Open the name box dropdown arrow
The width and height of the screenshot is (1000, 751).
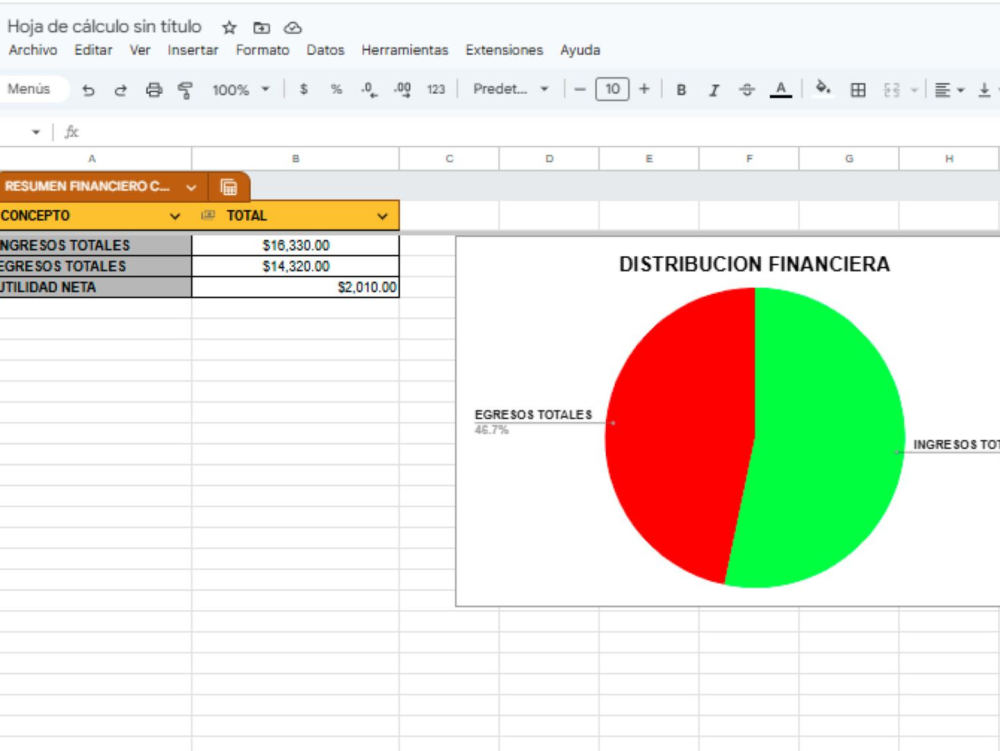tap(36, 132)
